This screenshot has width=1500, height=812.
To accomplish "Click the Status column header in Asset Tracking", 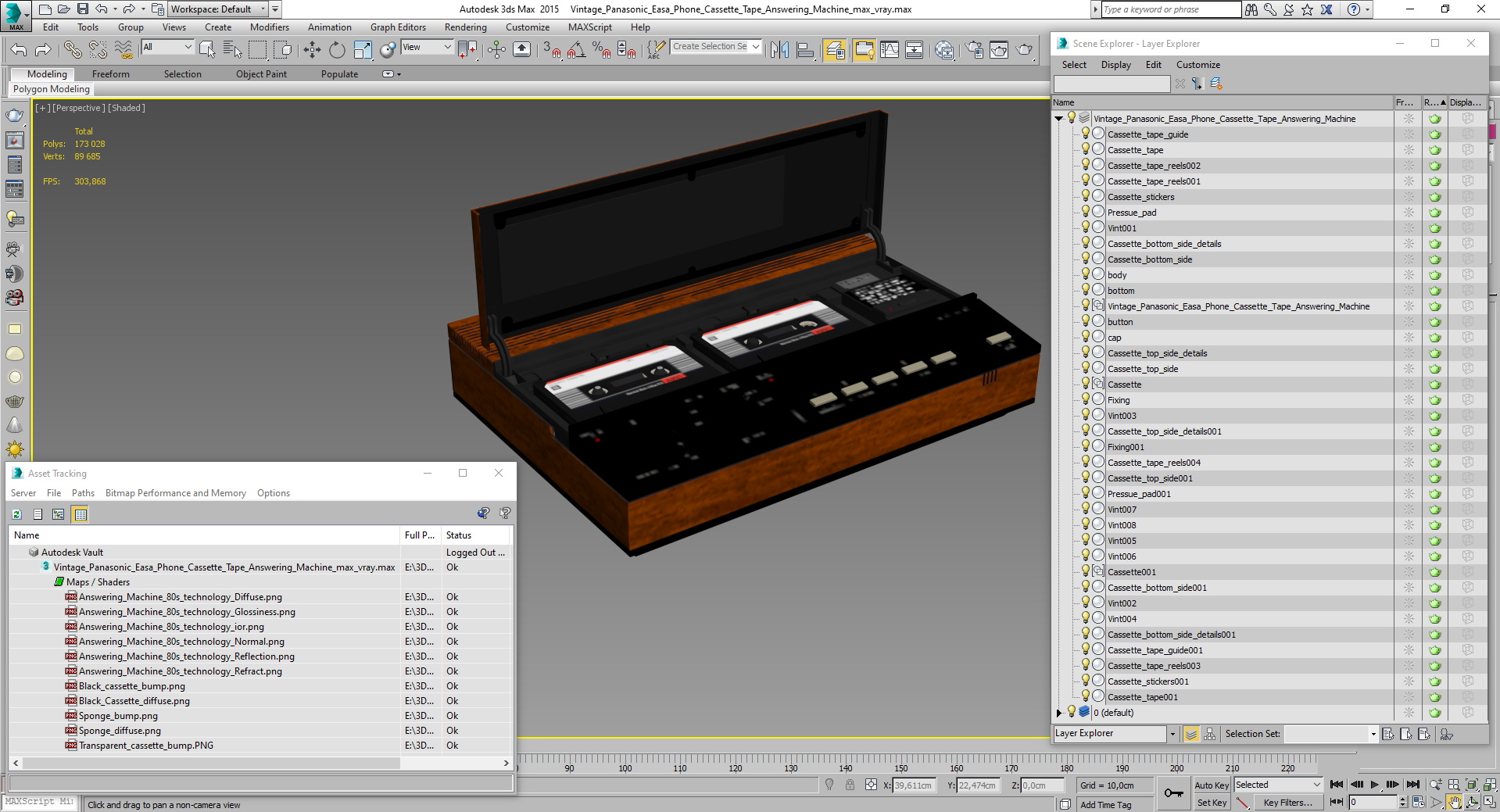I will click(475, 535).
